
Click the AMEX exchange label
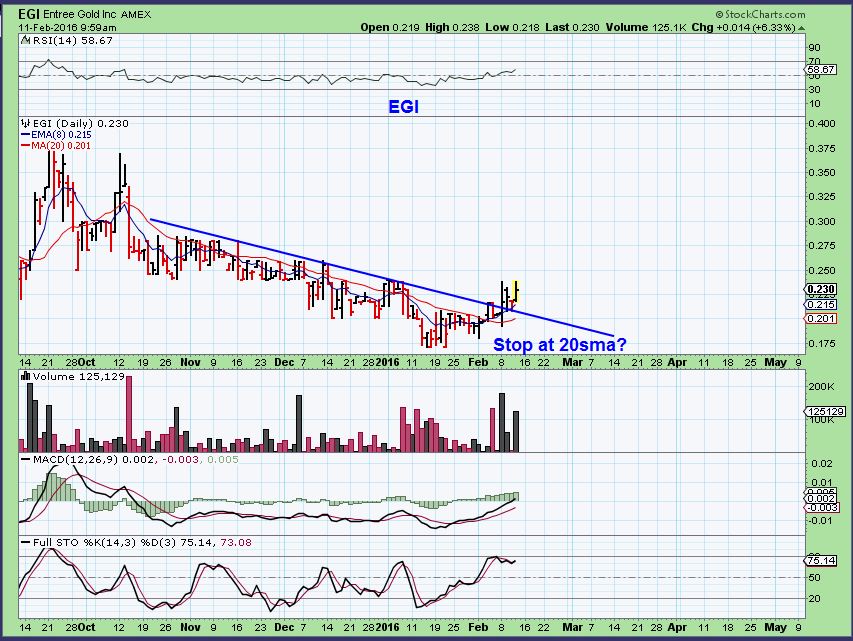135,15
